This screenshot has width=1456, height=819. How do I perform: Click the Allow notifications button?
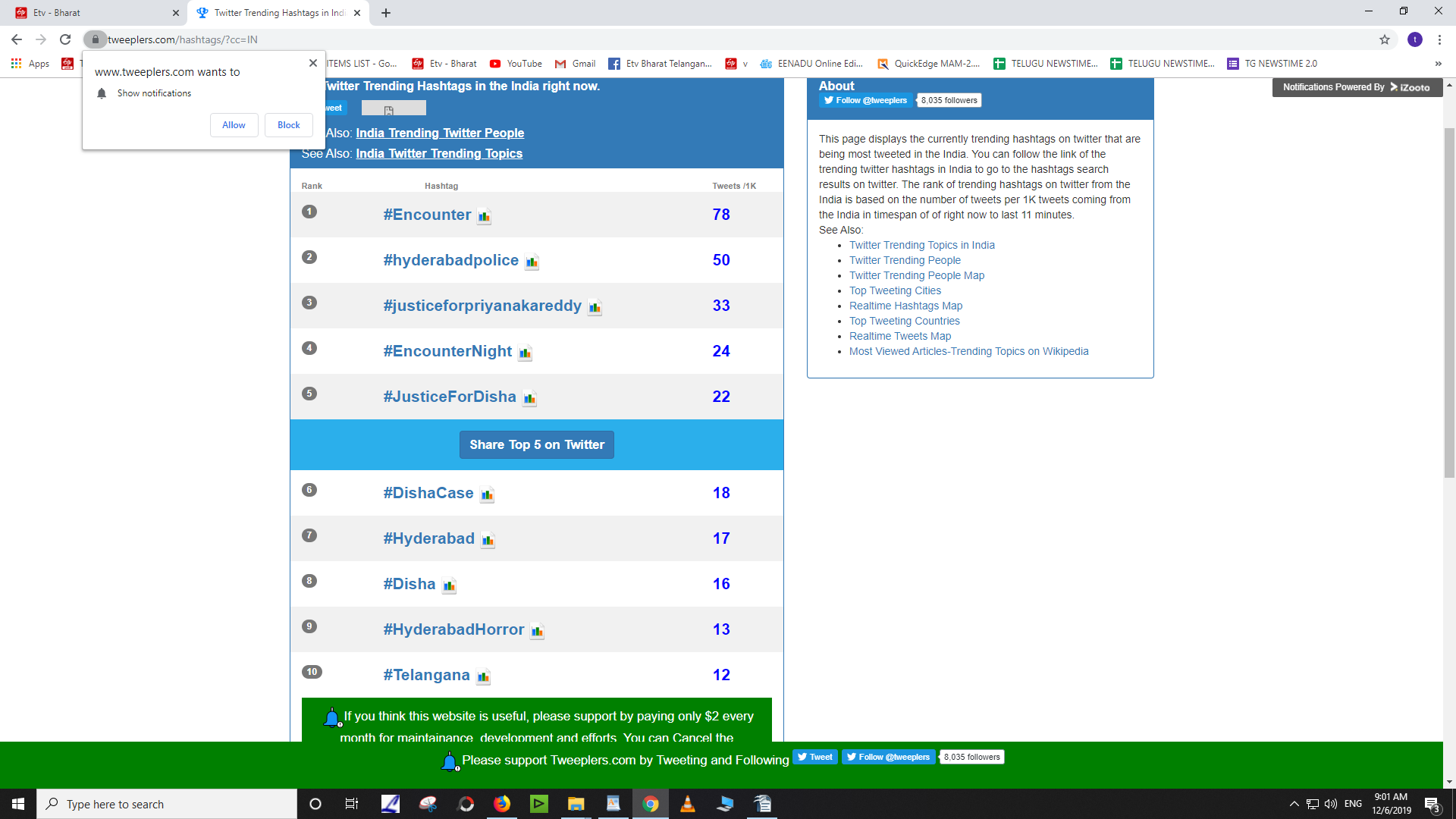[x=233, y=125]
